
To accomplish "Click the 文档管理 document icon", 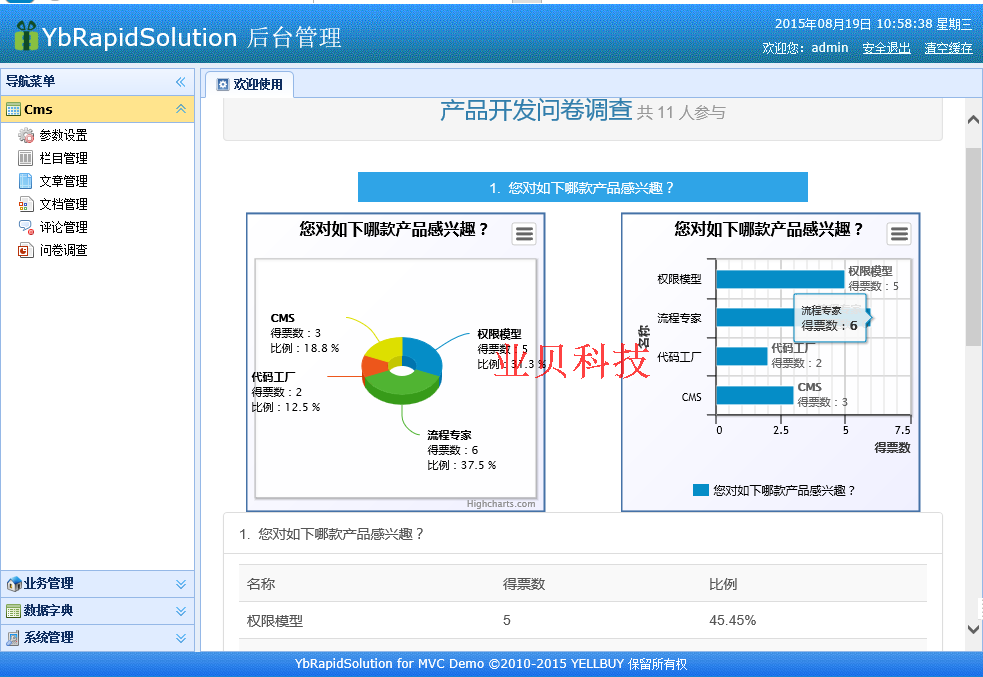I will click(x=26, y=204).
